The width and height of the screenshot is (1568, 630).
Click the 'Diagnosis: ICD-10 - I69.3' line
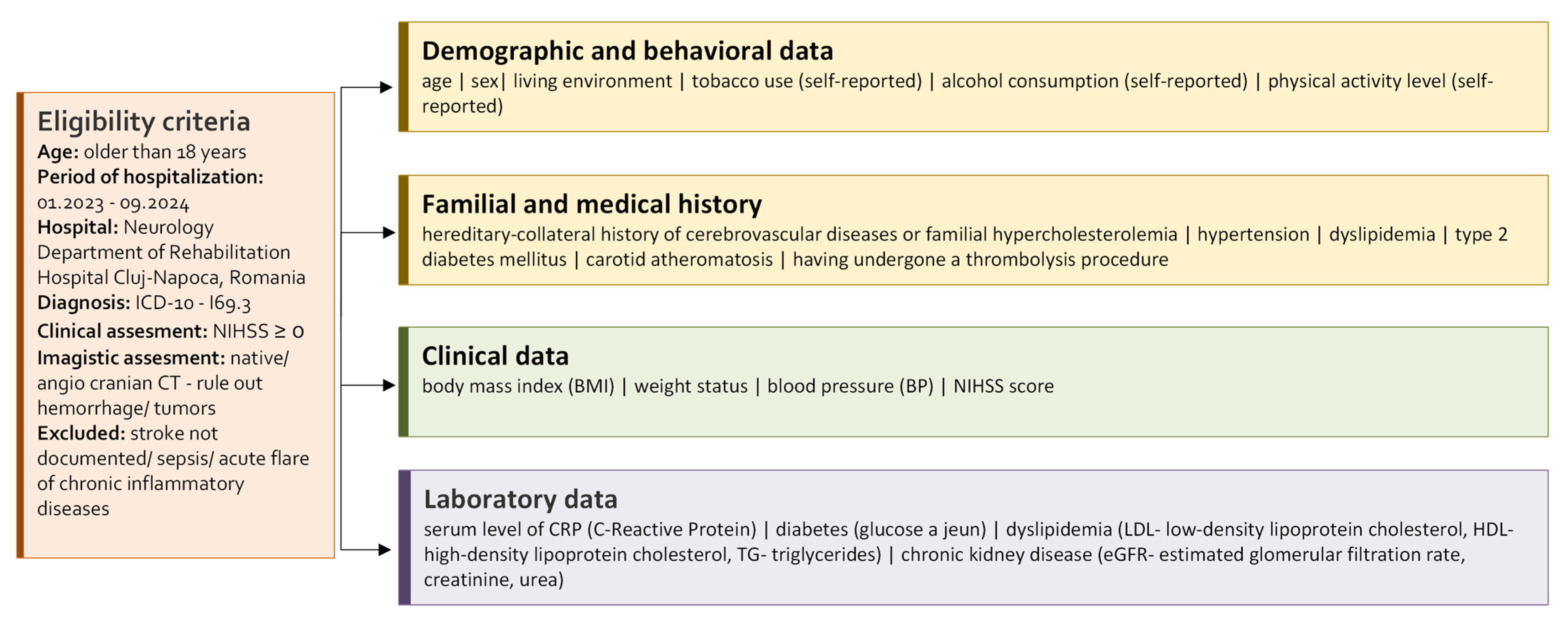tap(144, 303)
